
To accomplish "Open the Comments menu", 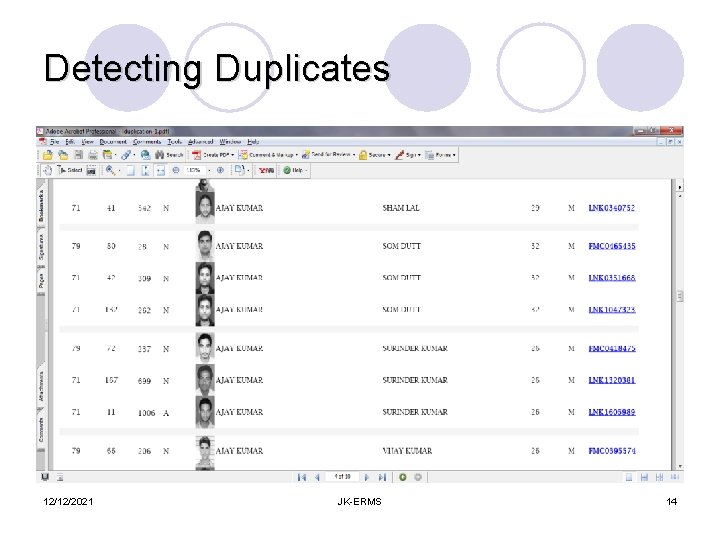I will (x=147, y=142).
